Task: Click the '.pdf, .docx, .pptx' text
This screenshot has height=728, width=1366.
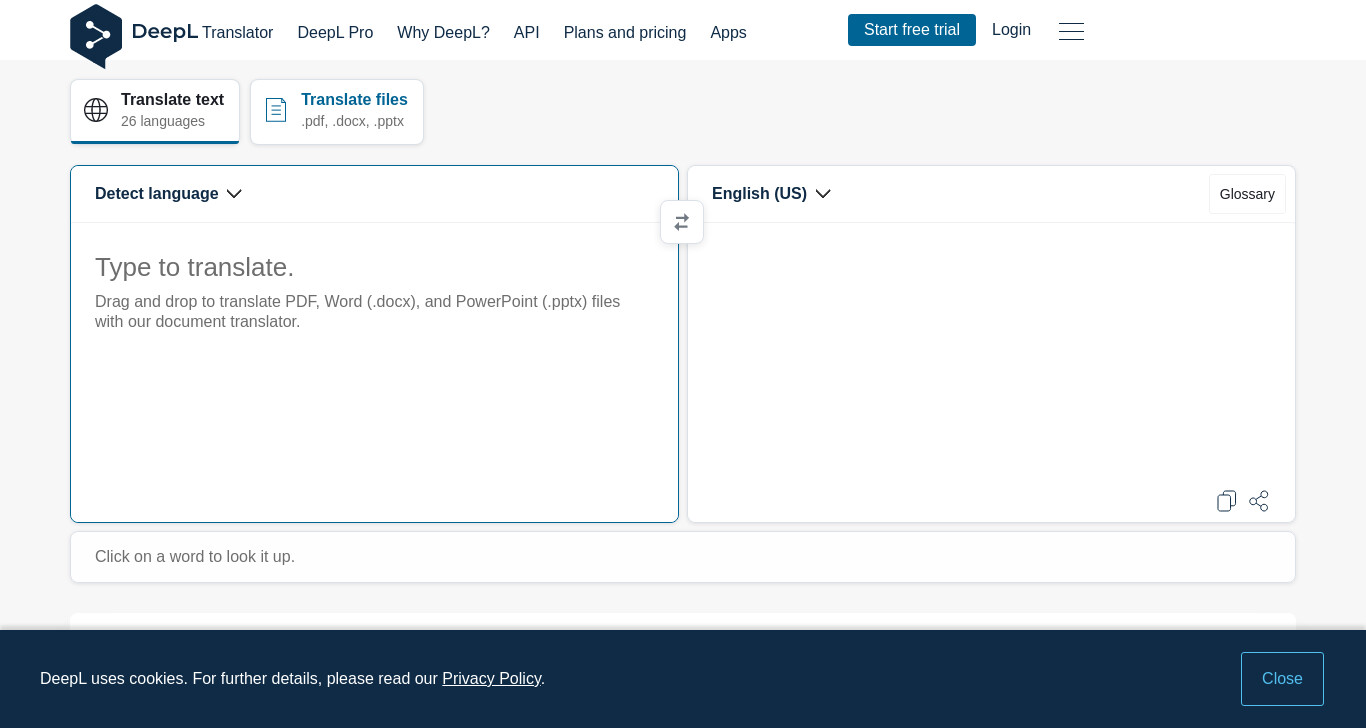Action: click(352, 121)
